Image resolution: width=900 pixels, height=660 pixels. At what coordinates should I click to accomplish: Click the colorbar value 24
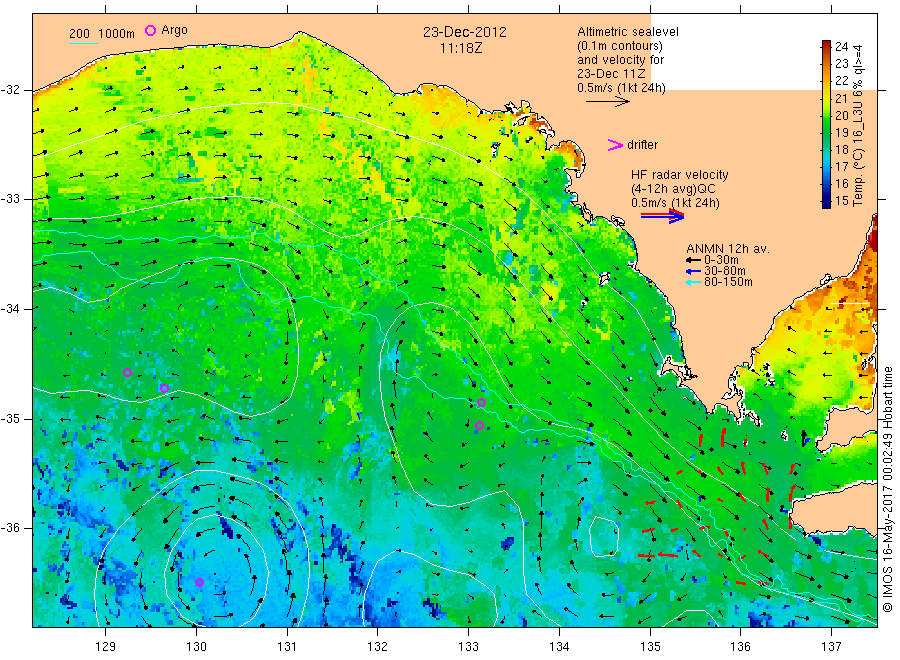pyautogui.click(x=841, y=46)
